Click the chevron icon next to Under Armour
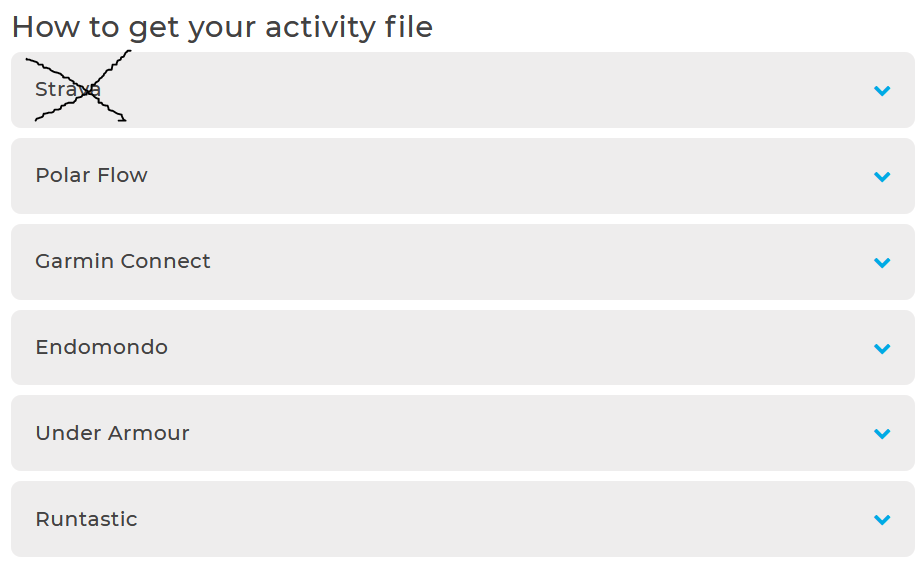Viewport: 919px width, 565px height. click(x=881, y=434)
